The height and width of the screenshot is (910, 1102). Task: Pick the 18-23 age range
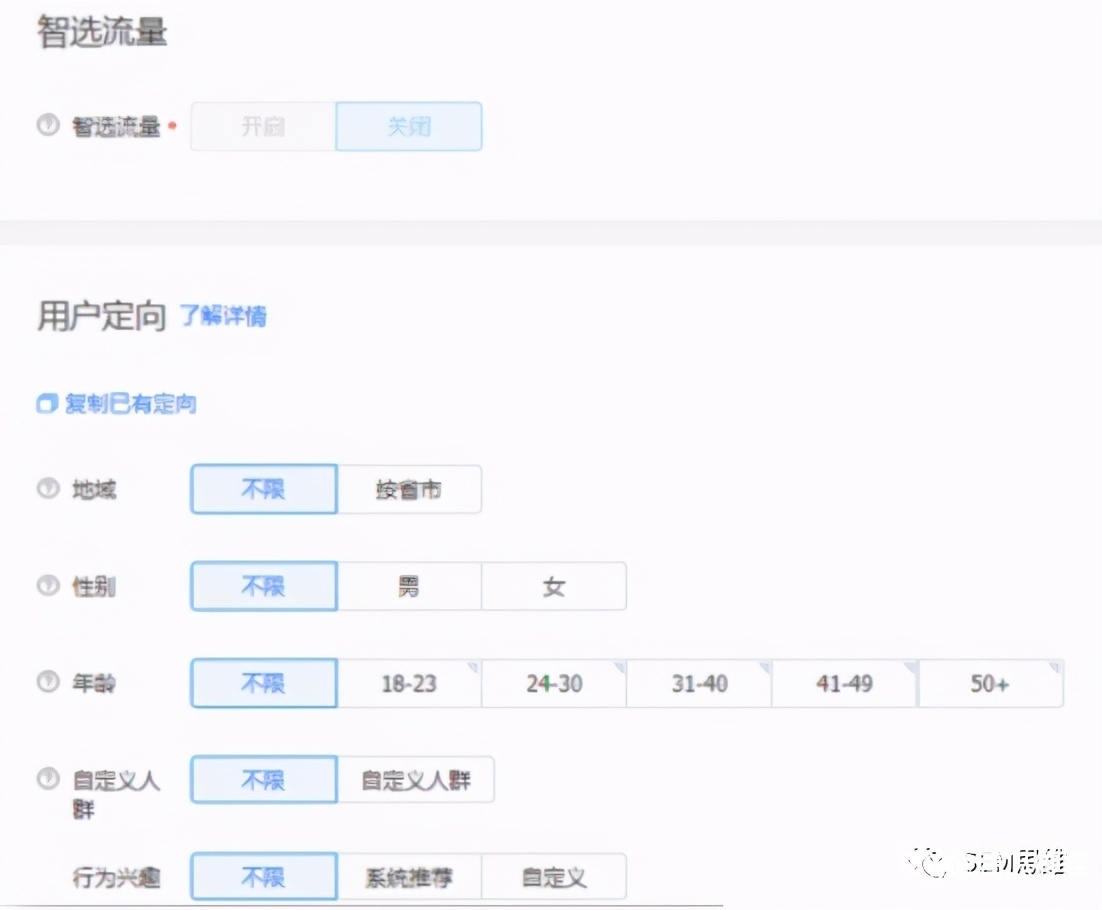pyautogui.click(x=409, y=683)
